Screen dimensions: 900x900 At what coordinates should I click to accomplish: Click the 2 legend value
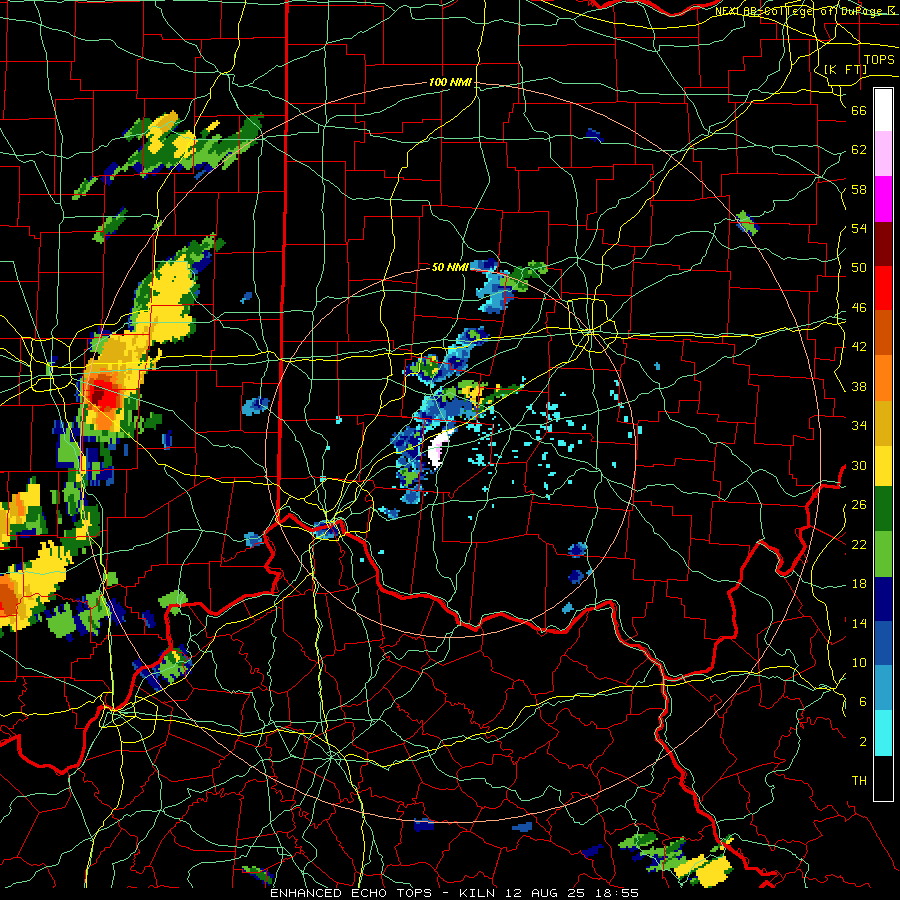point(863,742)
